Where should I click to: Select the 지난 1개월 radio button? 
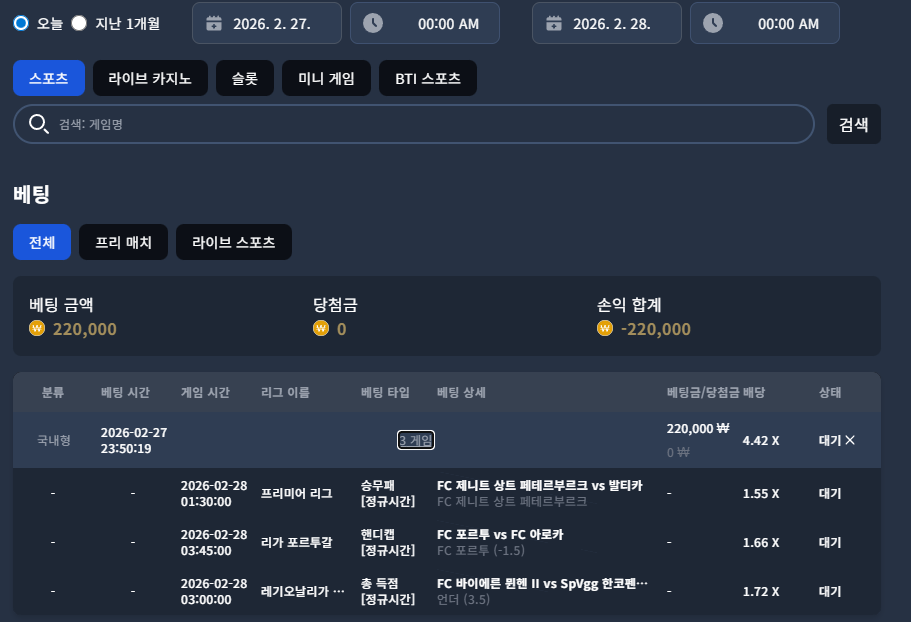coord(79,23)
